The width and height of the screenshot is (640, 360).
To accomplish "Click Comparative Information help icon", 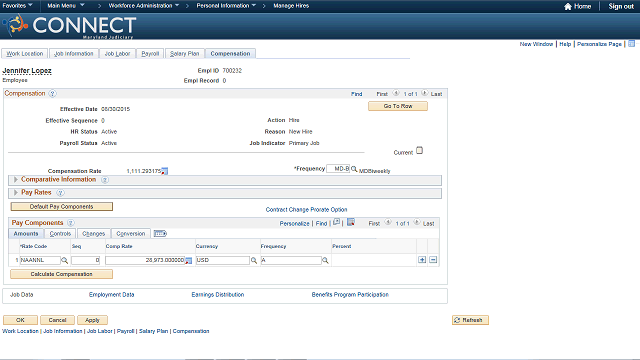I will [105, 180].
